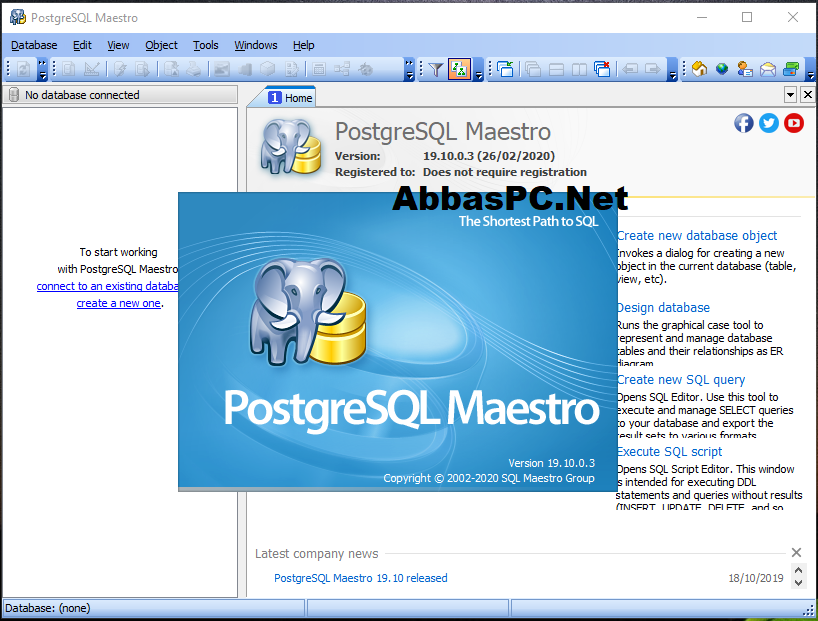The height and width of the screenshot is (621, 818).
Task: Click the Execute SQL script link
Action: [x=669, y=452]
